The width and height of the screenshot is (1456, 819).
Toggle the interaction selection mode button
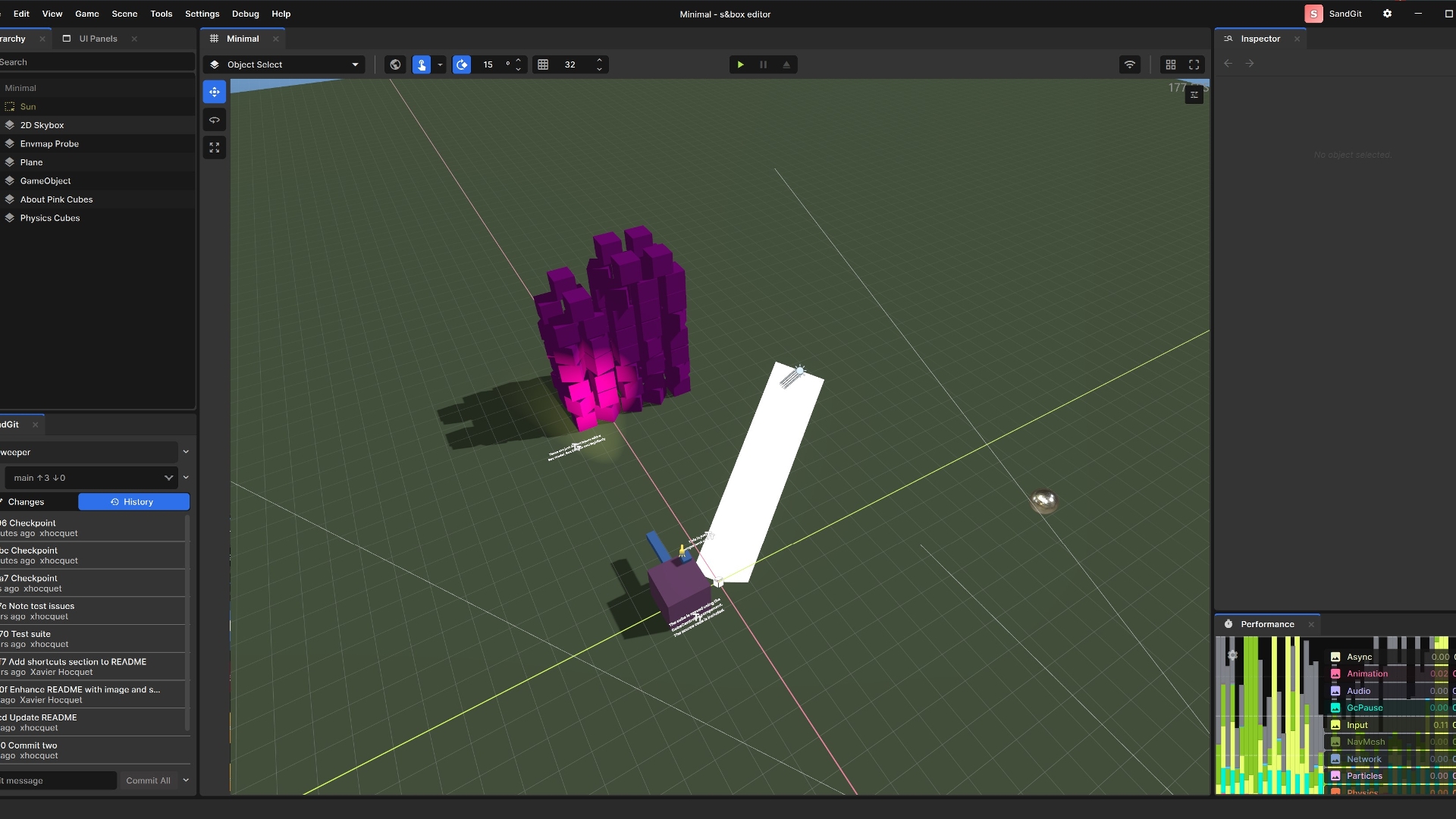point(422,64)
